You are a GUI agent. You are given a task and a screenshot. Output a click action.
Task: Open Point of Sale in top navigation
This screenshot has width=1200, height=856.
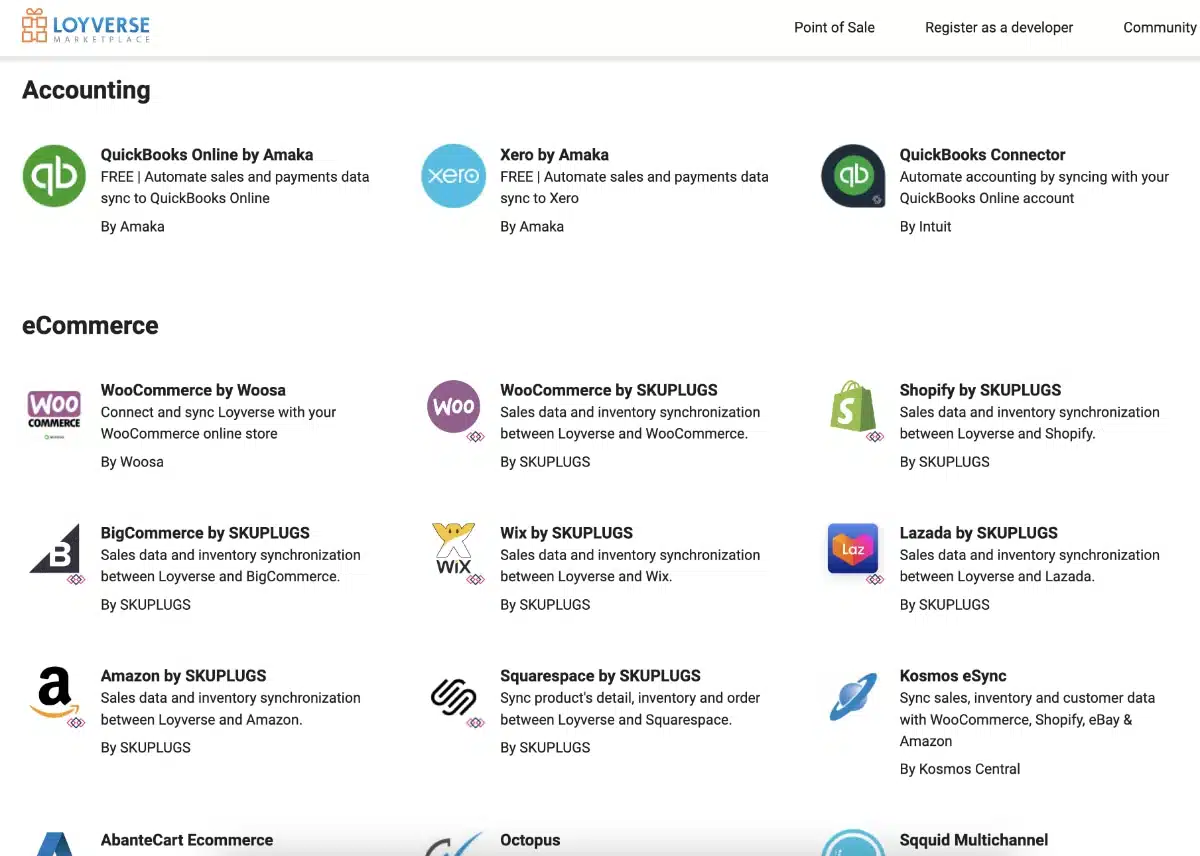pyautogui.click(x=834, y=28)
